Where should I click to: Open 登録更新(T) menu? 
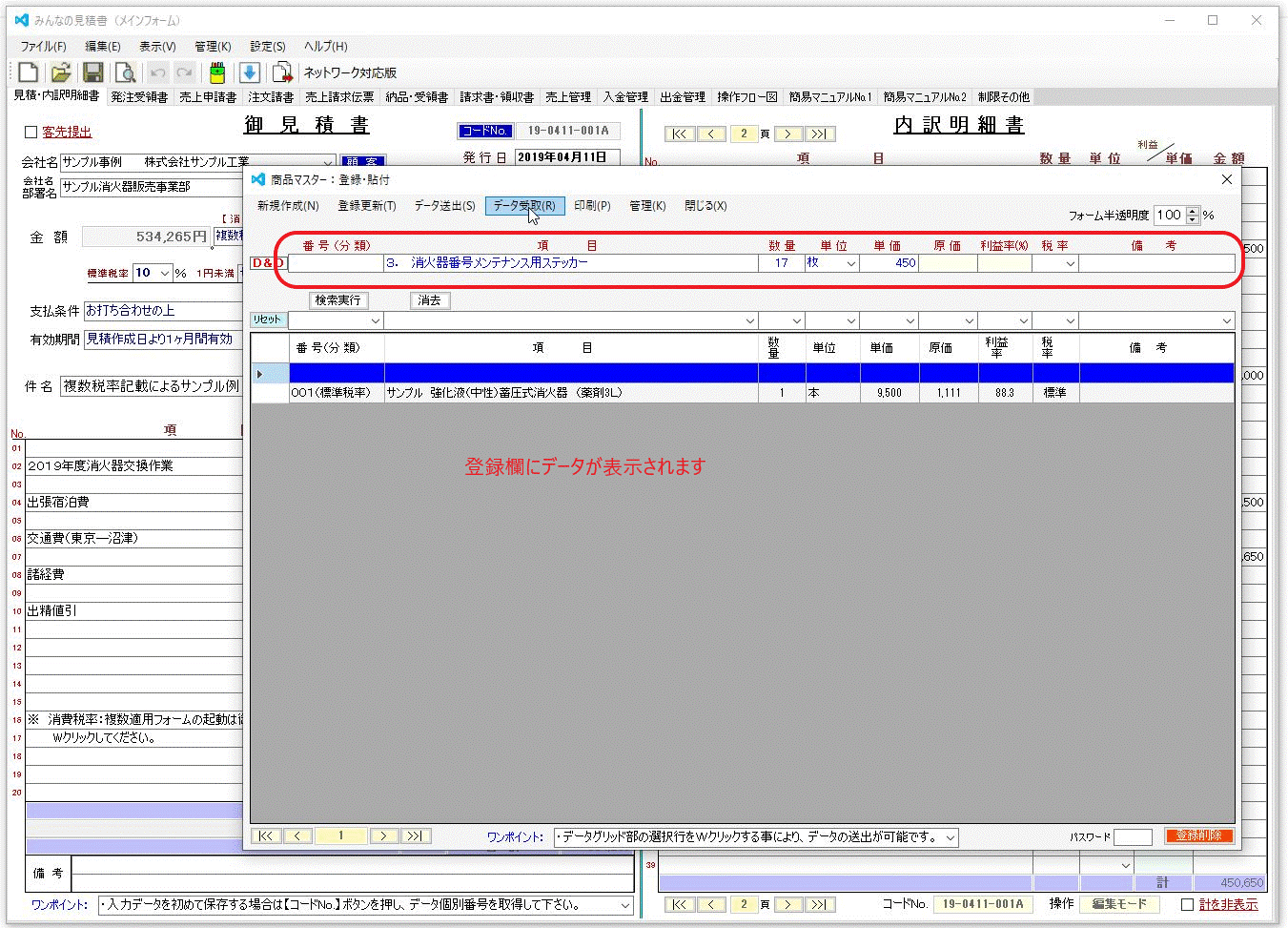coord(366,206)
